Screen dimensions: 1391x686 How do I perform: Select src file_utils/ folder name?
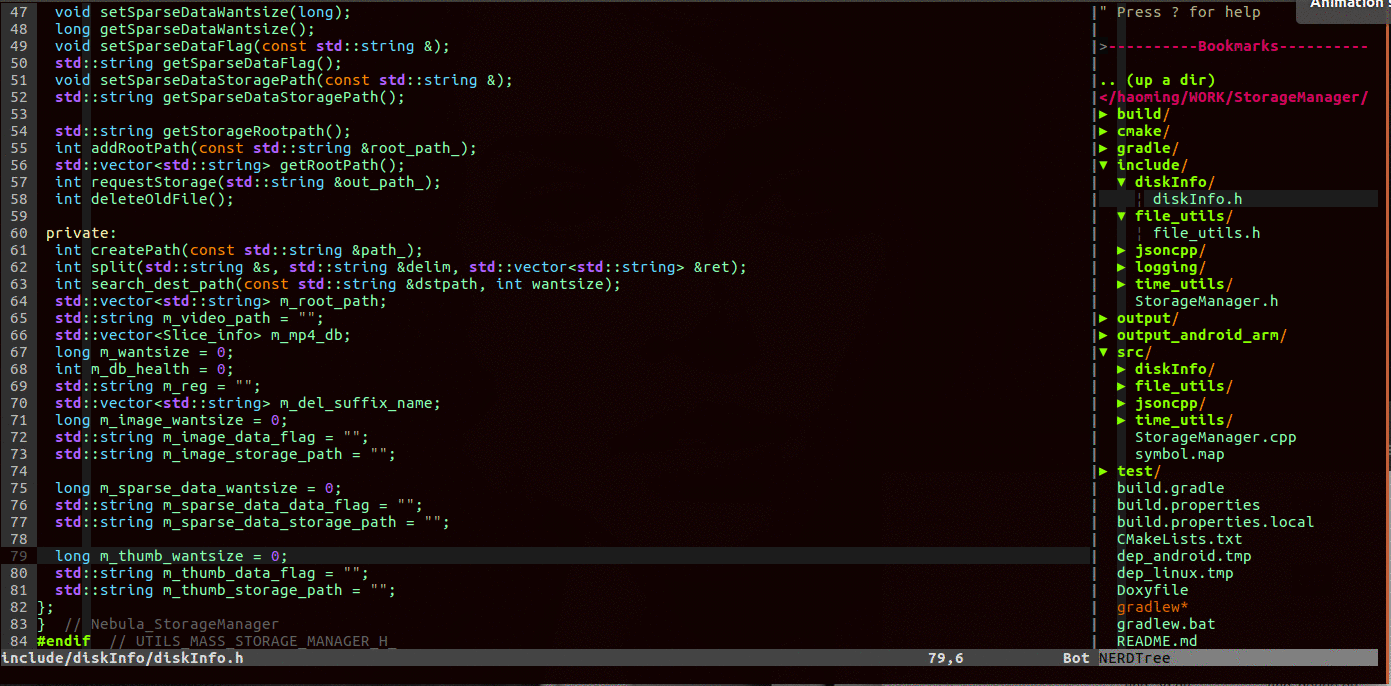point(1184,386)
